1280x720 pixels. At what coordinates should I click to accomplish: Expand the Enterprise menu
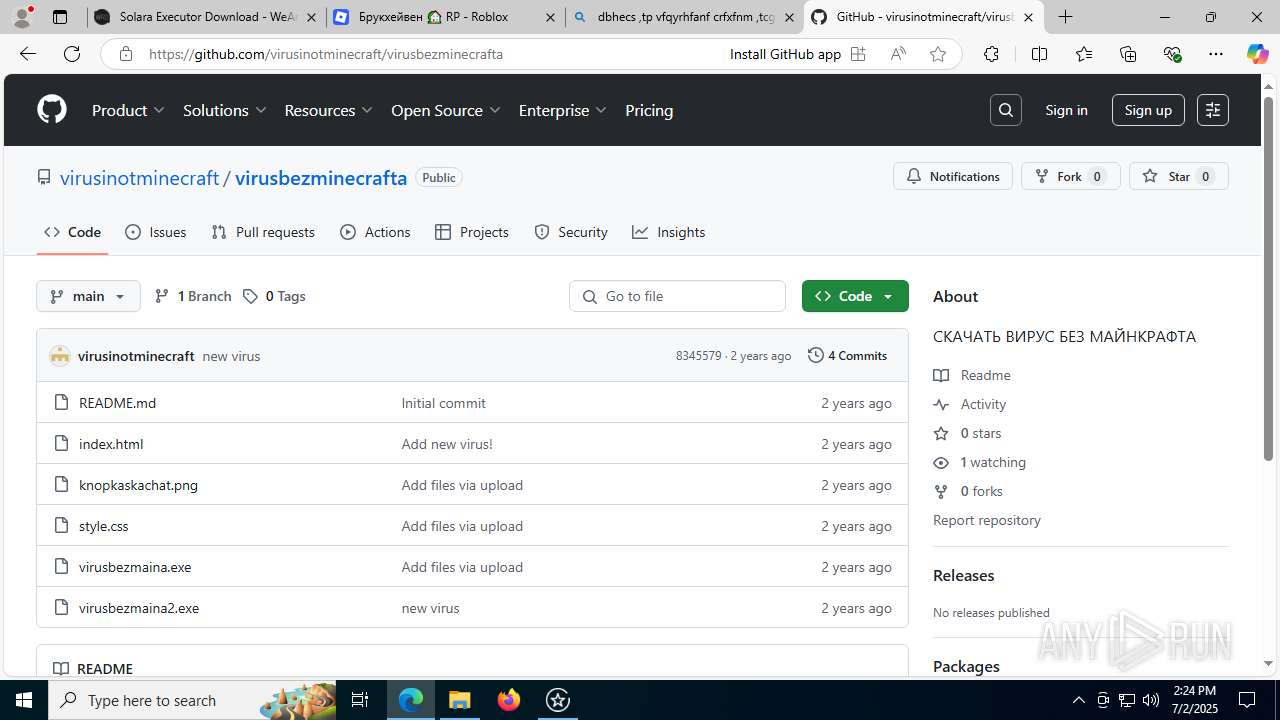pos(563,110)
